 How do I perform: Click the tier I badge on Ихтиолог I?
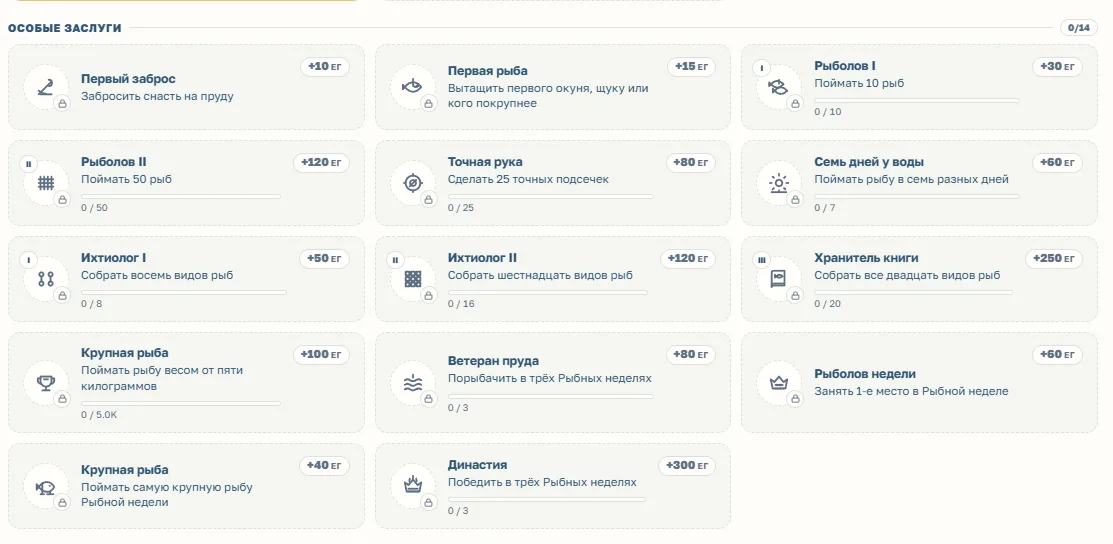click(28, 260)
